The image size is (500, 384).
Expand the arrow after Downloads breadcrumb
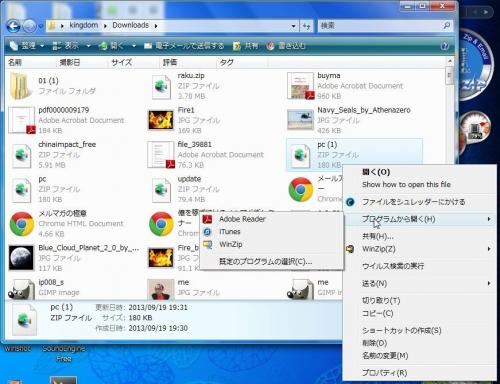pos(156,26)
